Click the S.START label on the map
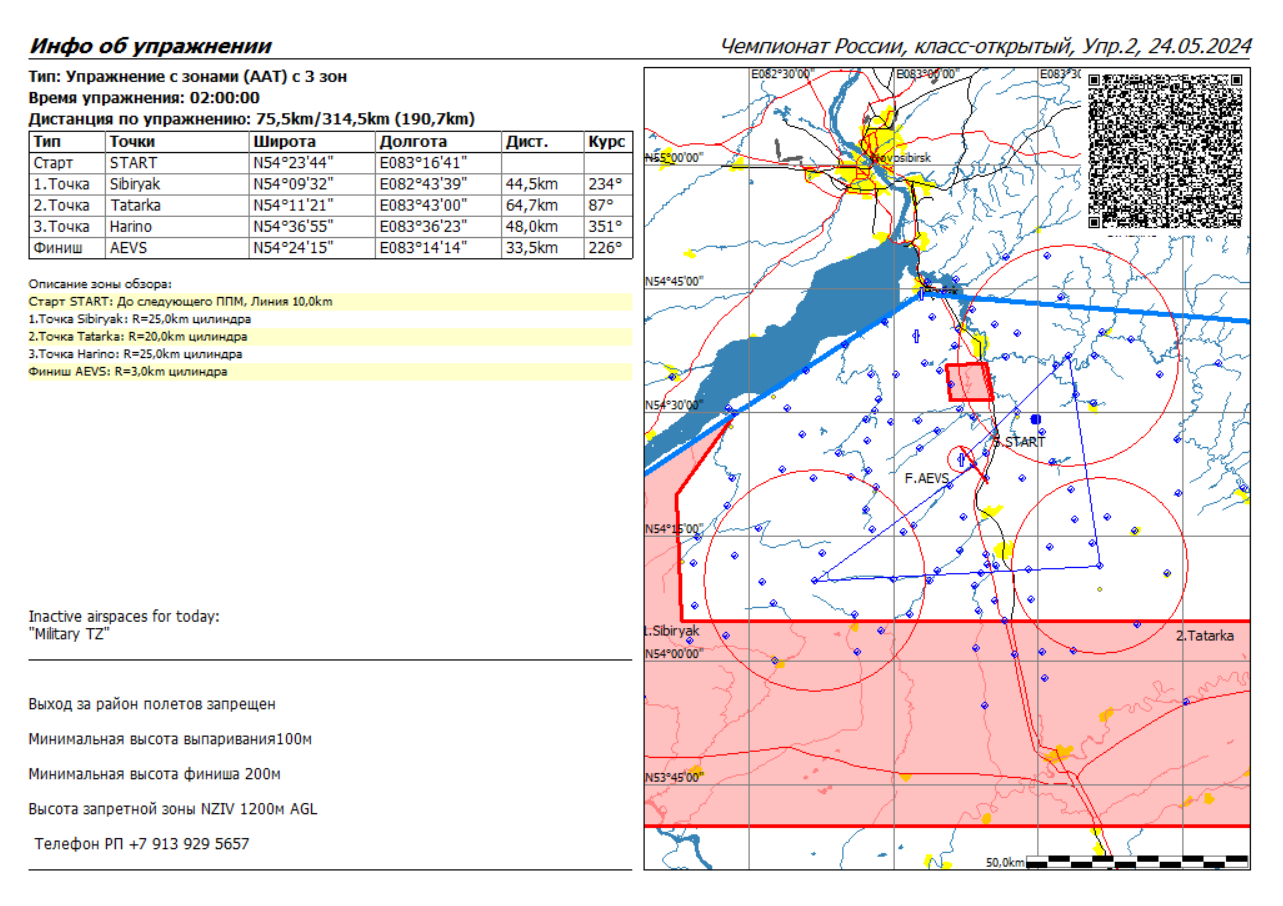The width and height of the screenshot is (1283, 906). [1019, 442]
